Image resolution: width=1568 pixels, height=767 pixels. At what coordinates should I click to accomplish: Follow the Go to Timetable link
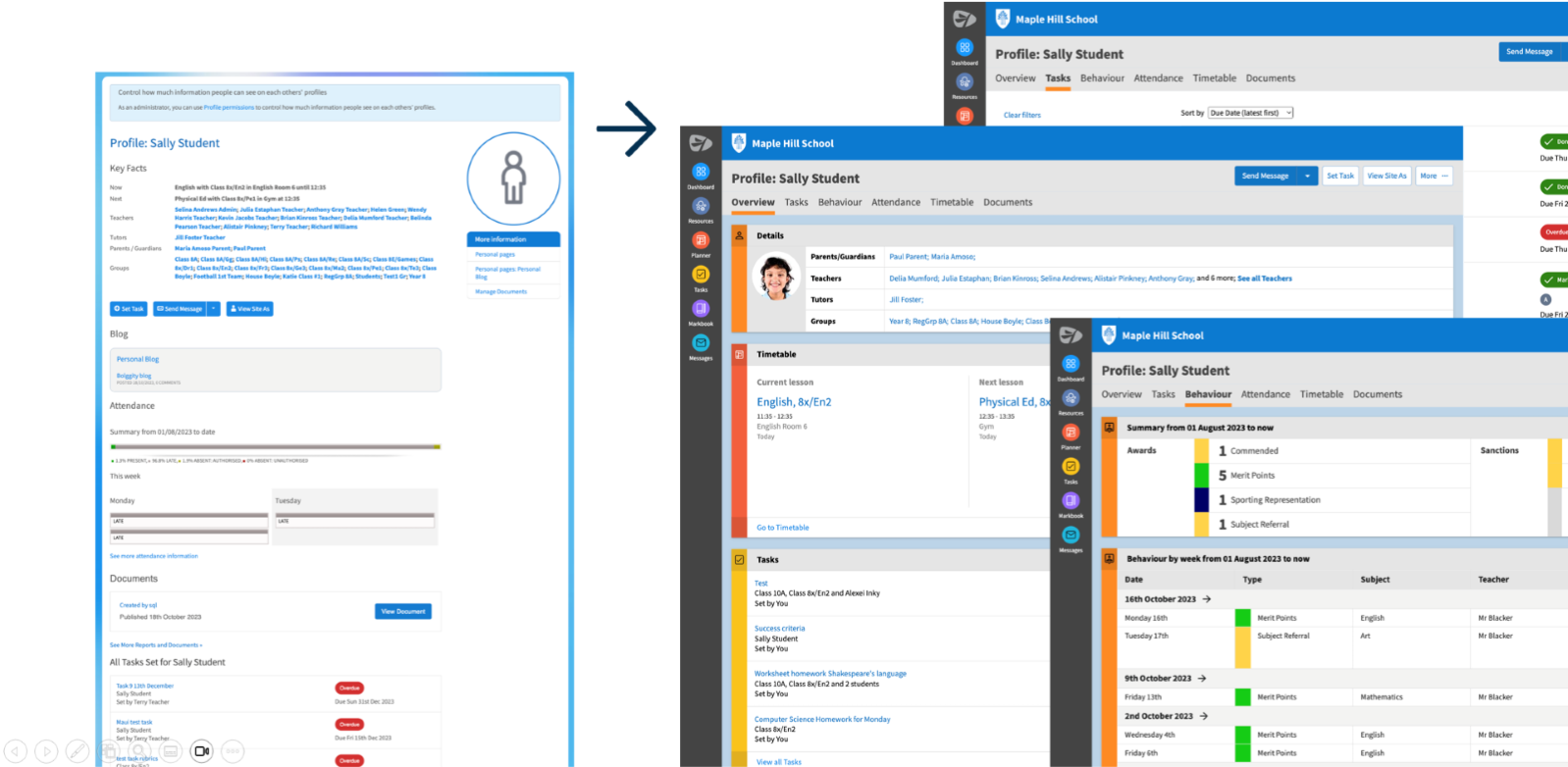[x=783, y=528]
